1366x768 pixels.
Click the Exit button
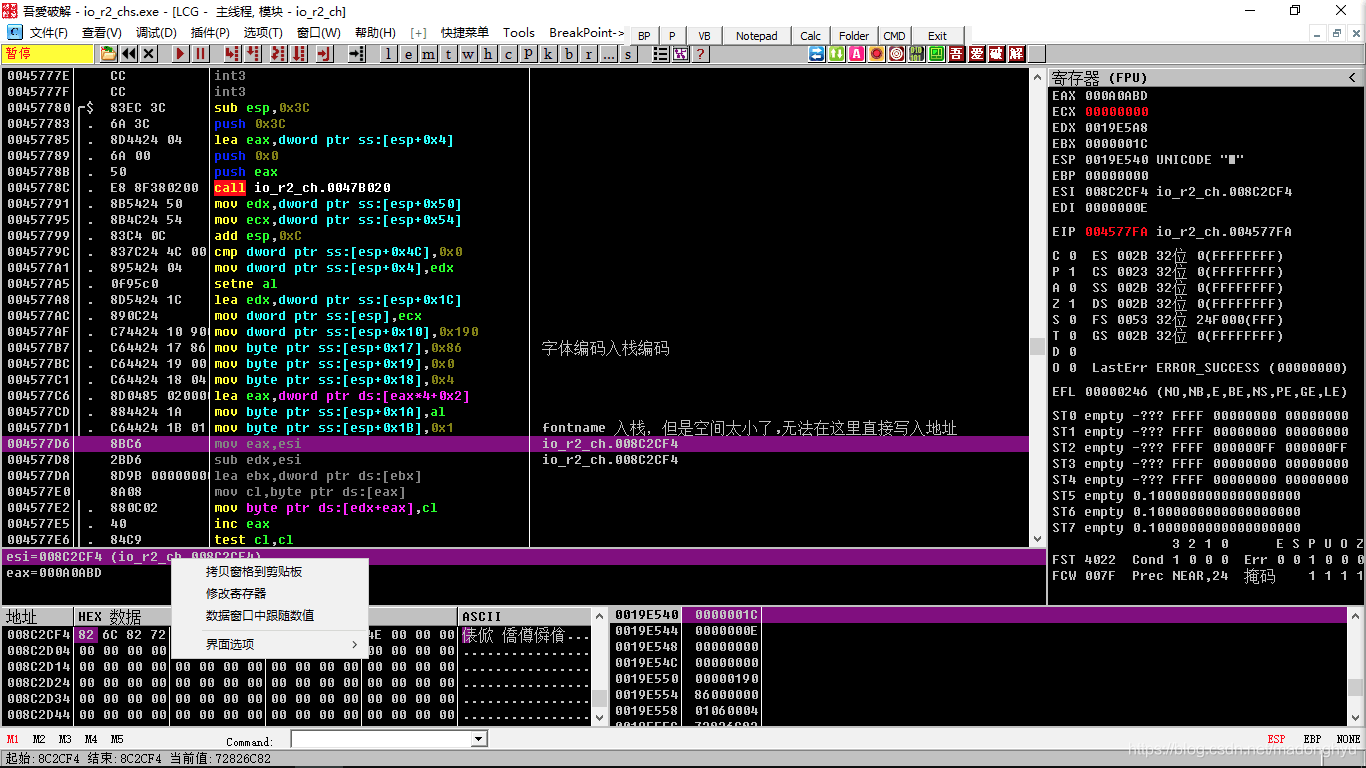click(x=937, y=36)
